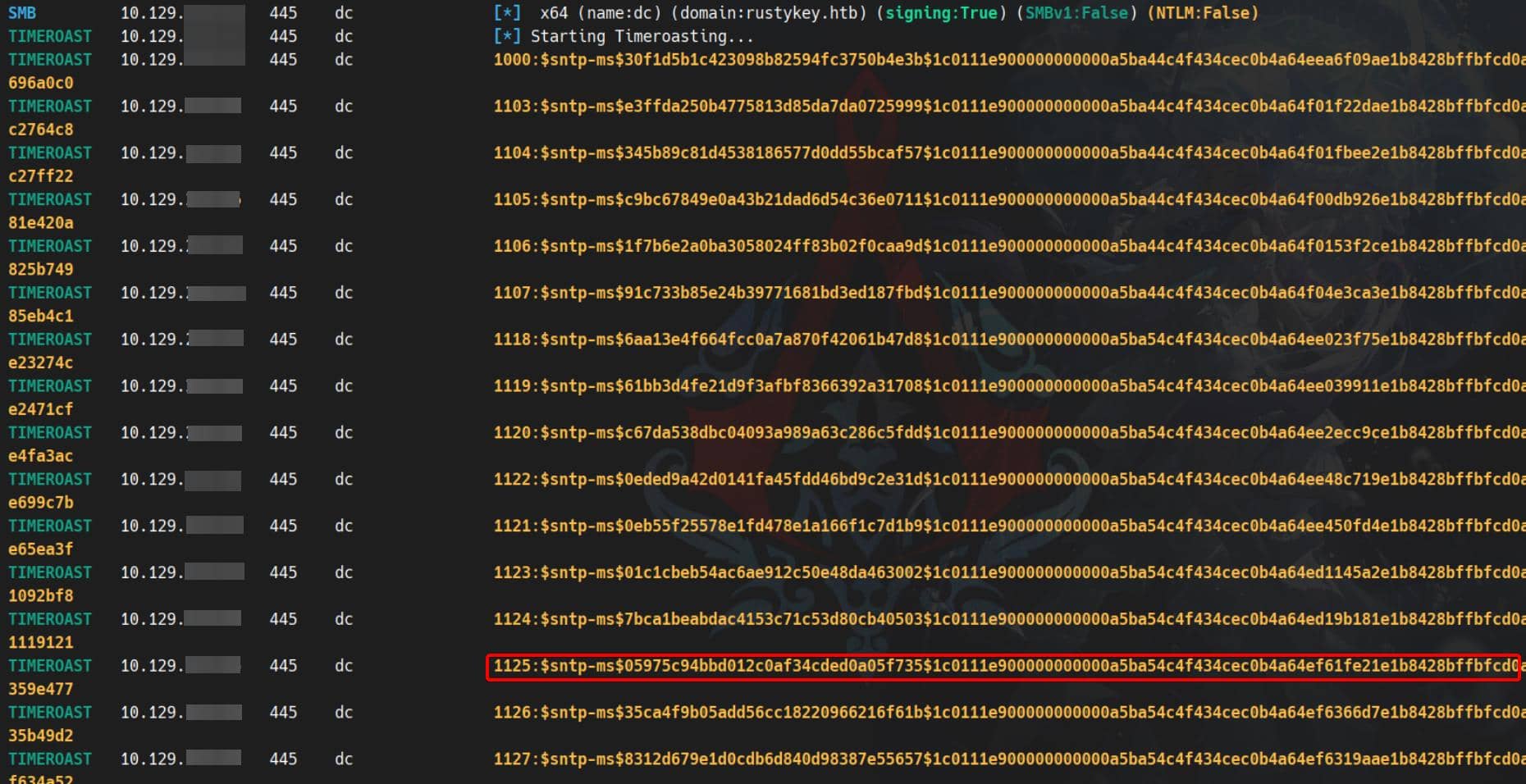
Task: Click the wrapped hash tail "e2471cf"
Action: (x=41, y=409)
